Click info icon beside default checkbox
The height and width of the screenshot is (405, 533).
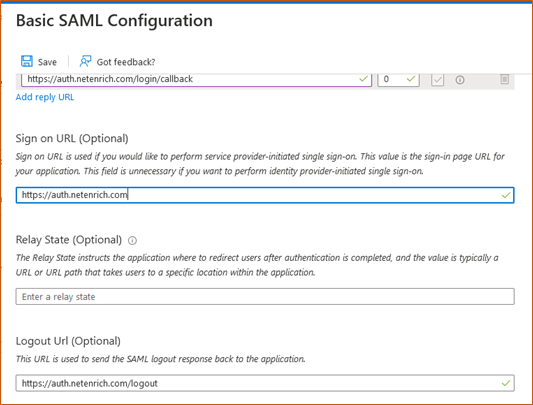pyautogui.click(x=460, y=80)
